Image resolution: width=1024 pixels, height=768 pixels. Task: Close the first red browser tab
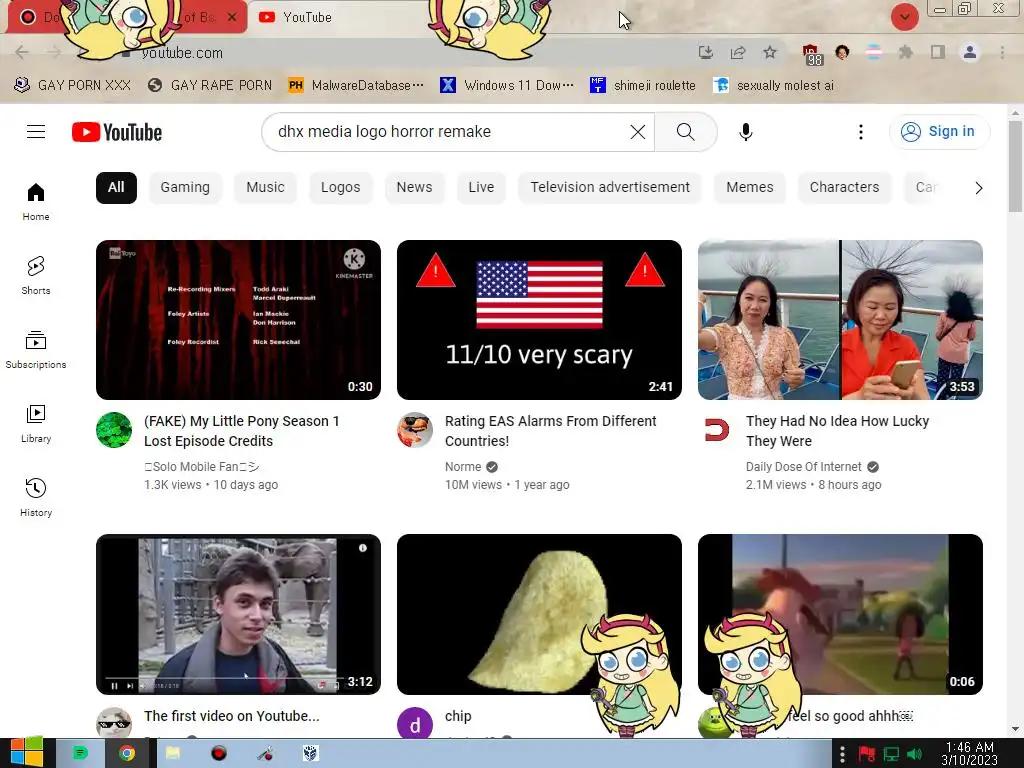[232, 18]
